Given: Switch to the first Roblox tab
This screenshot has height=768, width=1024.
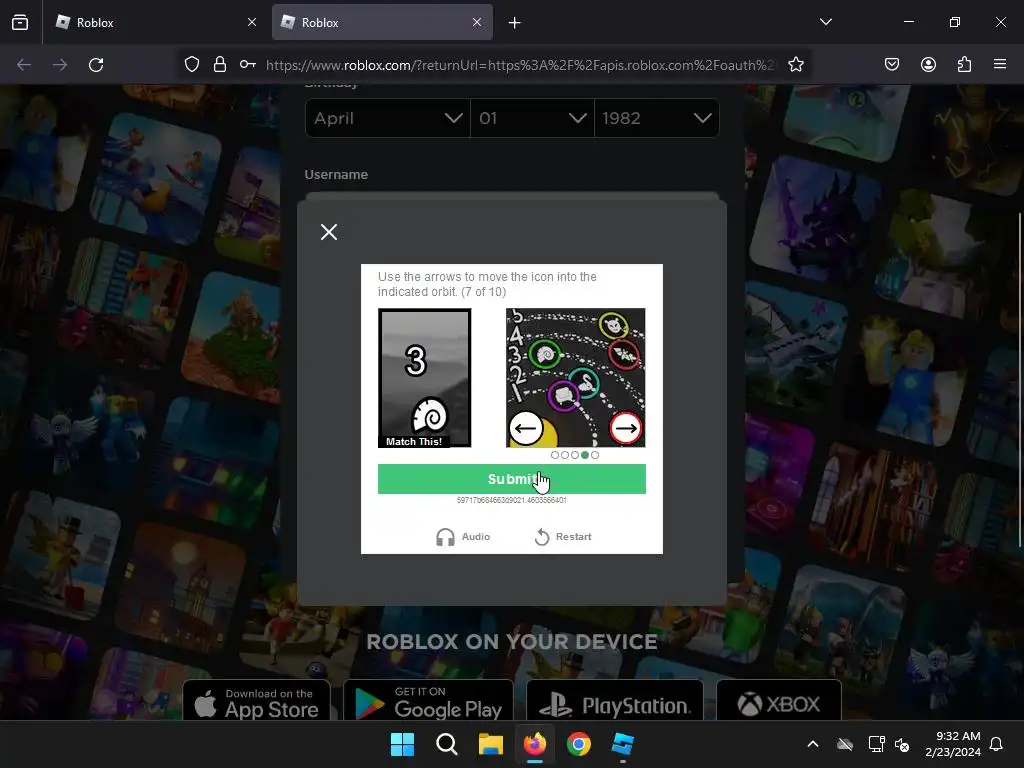Looking at the screenshot, I should tap(147, 23).
